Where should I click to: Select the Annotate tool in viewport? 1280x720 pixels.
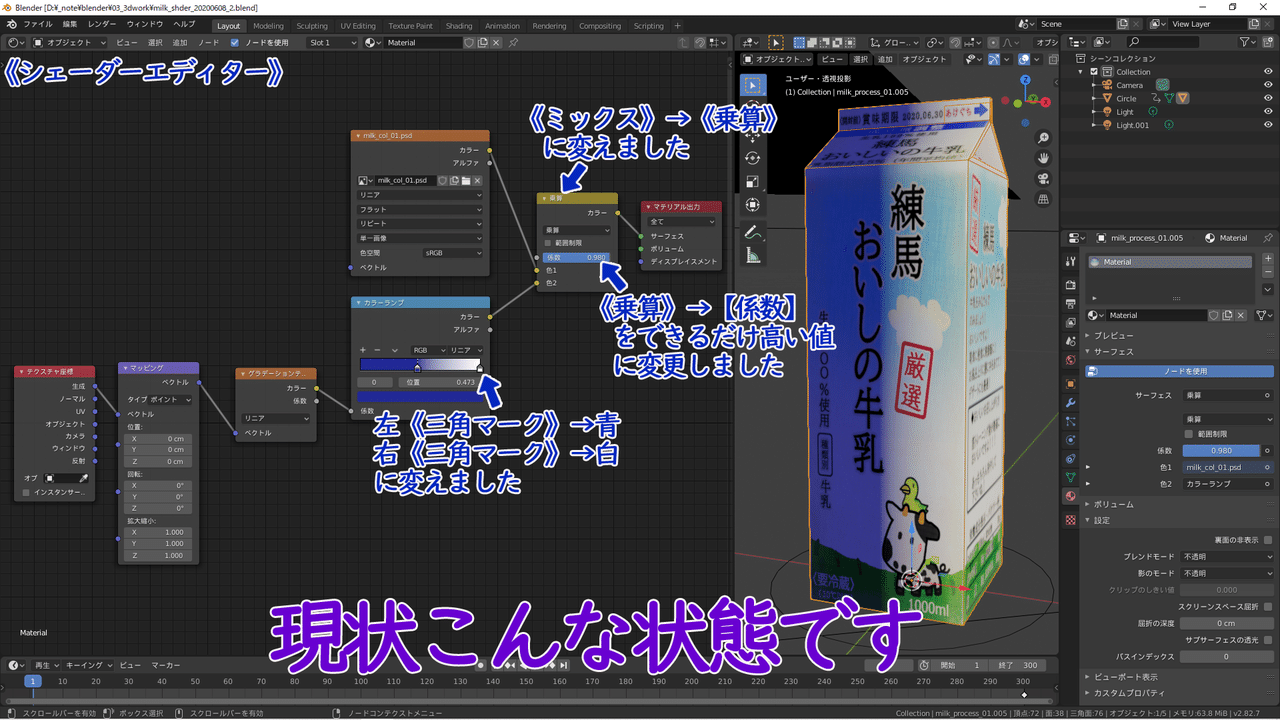pyautogui.click(x=753, y=232)
